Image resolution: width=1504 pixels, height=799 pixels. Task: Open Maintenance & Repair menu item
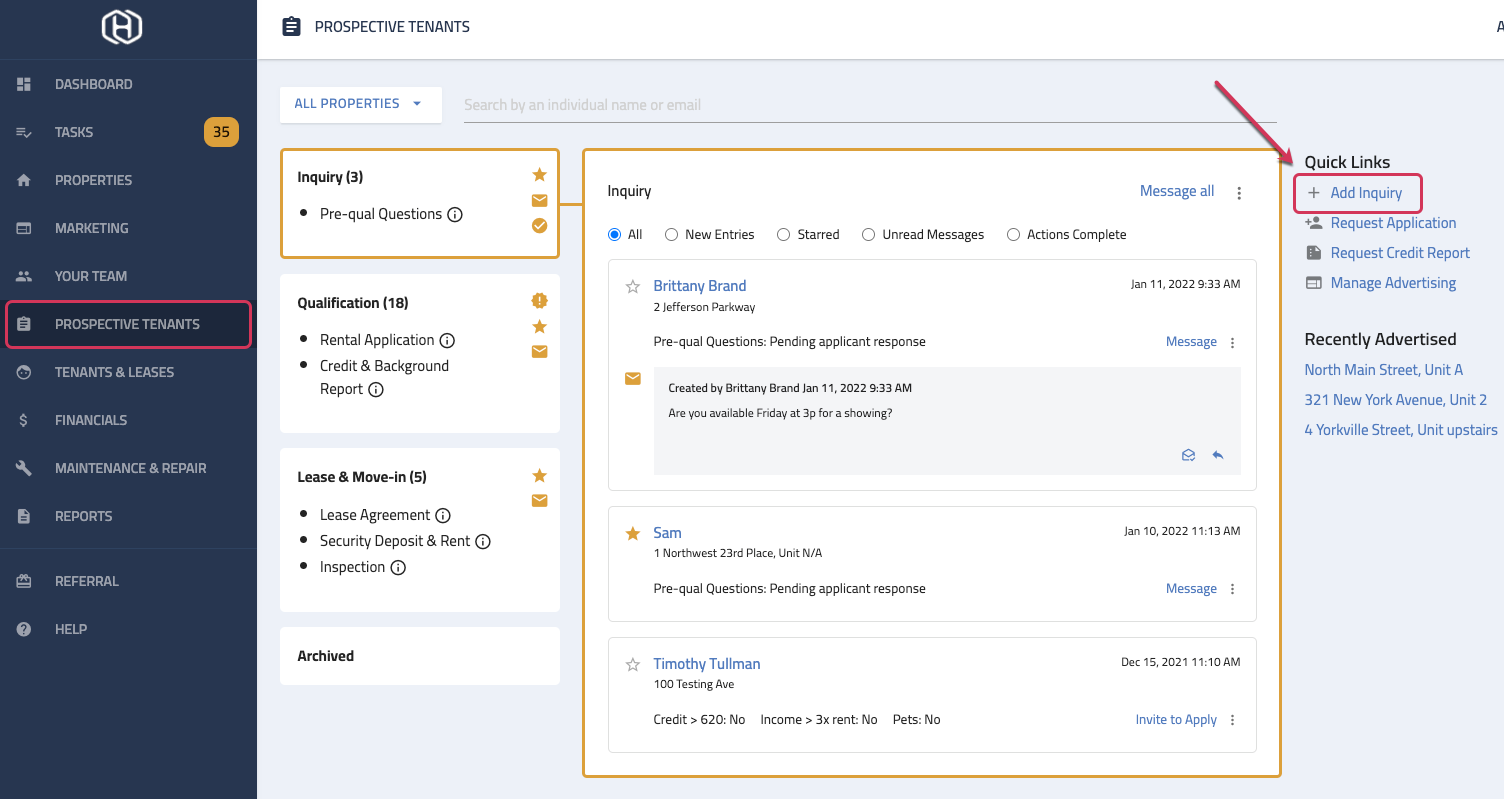click(128, 468)
